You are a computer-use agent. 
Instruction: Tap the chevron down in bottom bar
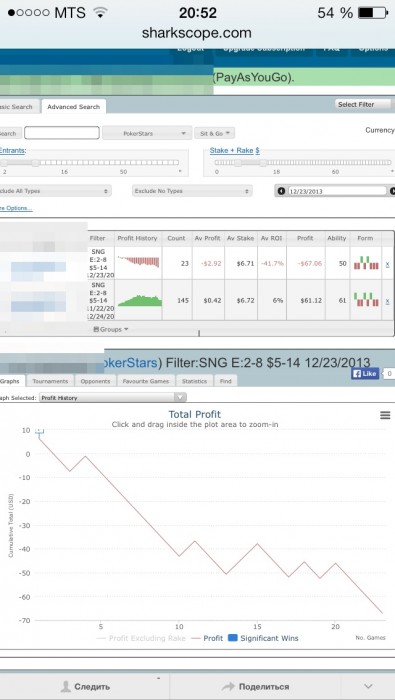click(368, 686)
